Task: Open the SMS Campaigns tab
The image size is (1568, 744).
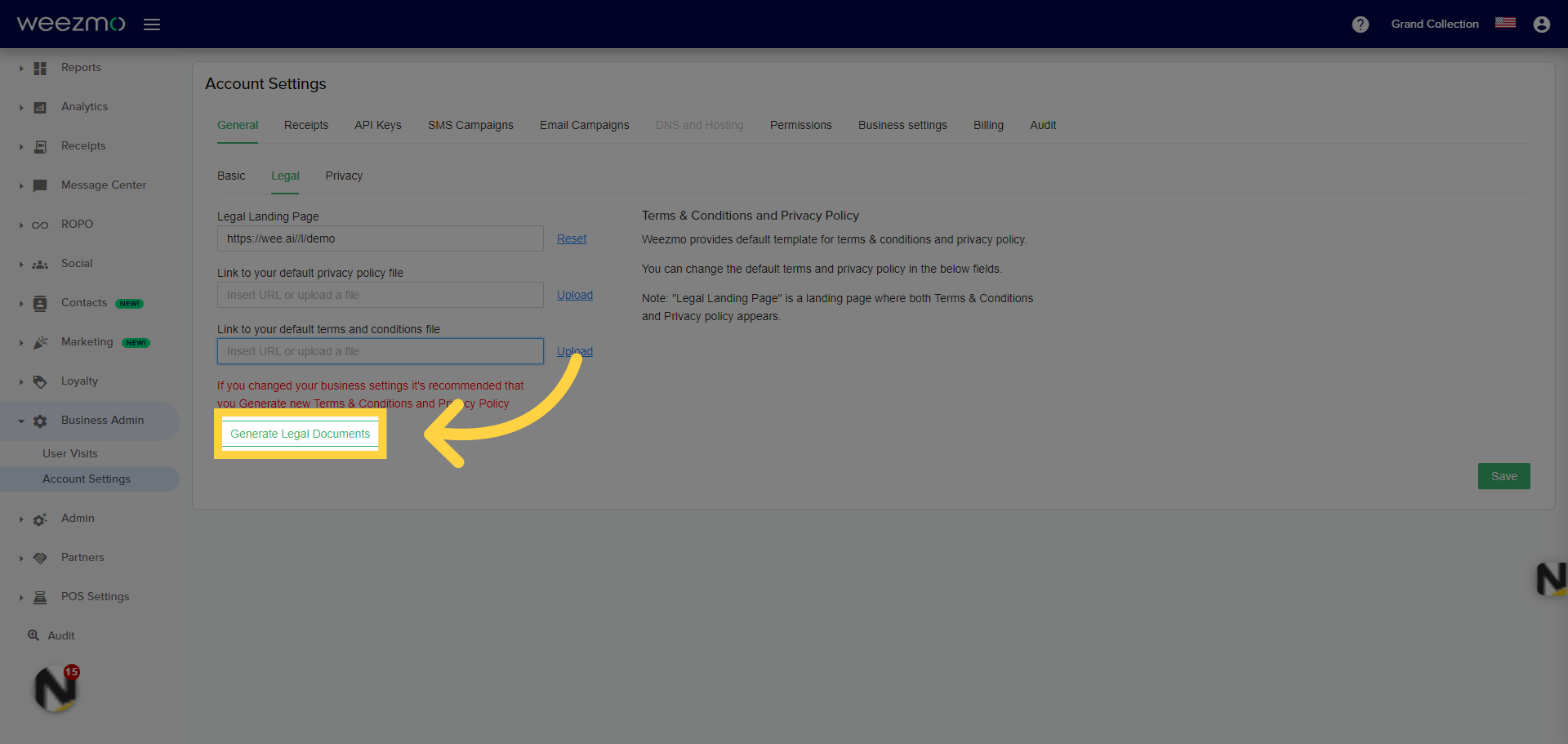Action: point(470,125)
